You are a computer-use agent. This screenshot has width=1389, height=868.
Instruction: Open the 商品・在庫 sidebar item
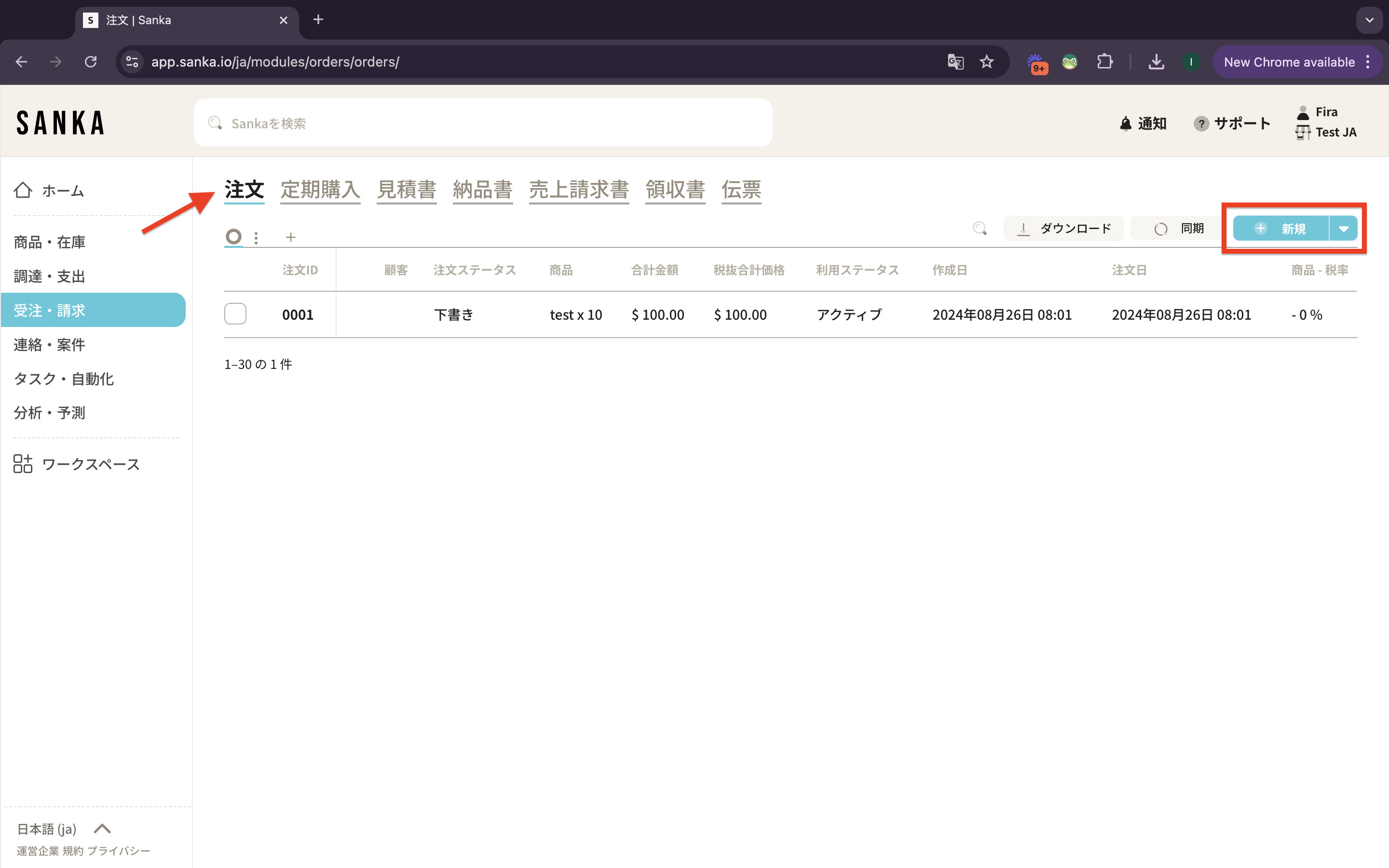(49, 242)
